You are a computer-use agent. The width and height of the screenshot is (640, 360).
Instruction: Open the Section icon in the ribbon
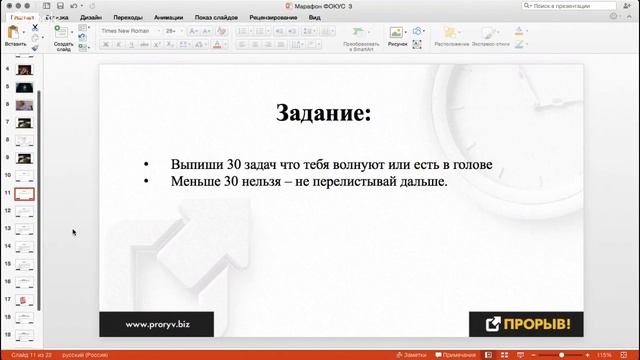coord(82,47)
